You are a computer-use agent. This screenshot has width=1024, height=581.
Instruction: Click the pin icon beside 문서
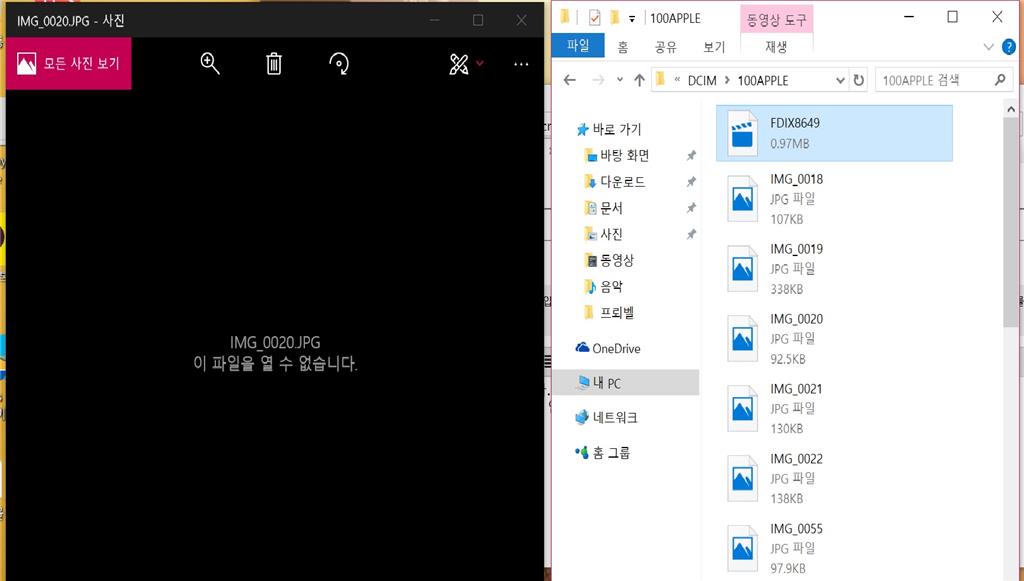click(690, 208)
